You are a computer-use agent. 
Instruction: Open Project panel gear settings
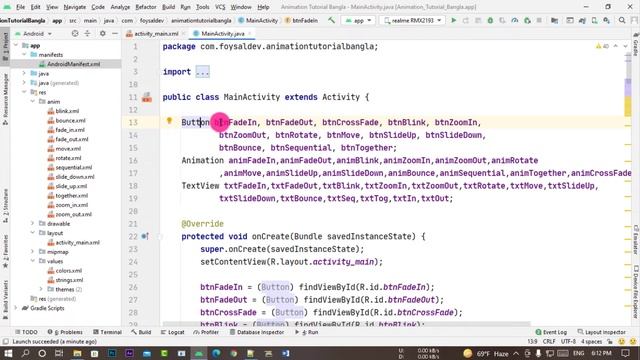point(102,33)
